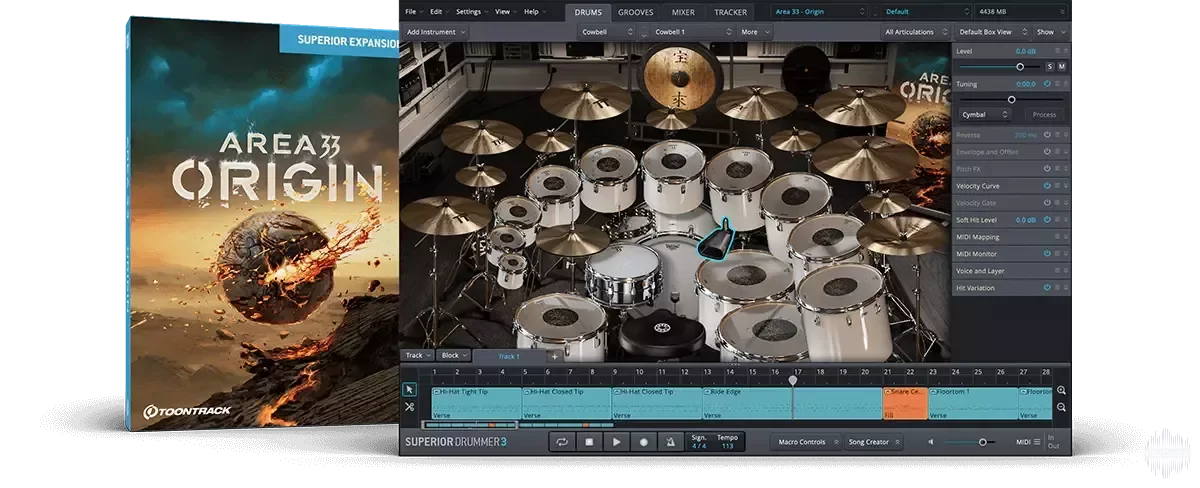Select the scissors cut tool
1200x488 pixels.
pos(410,407)
